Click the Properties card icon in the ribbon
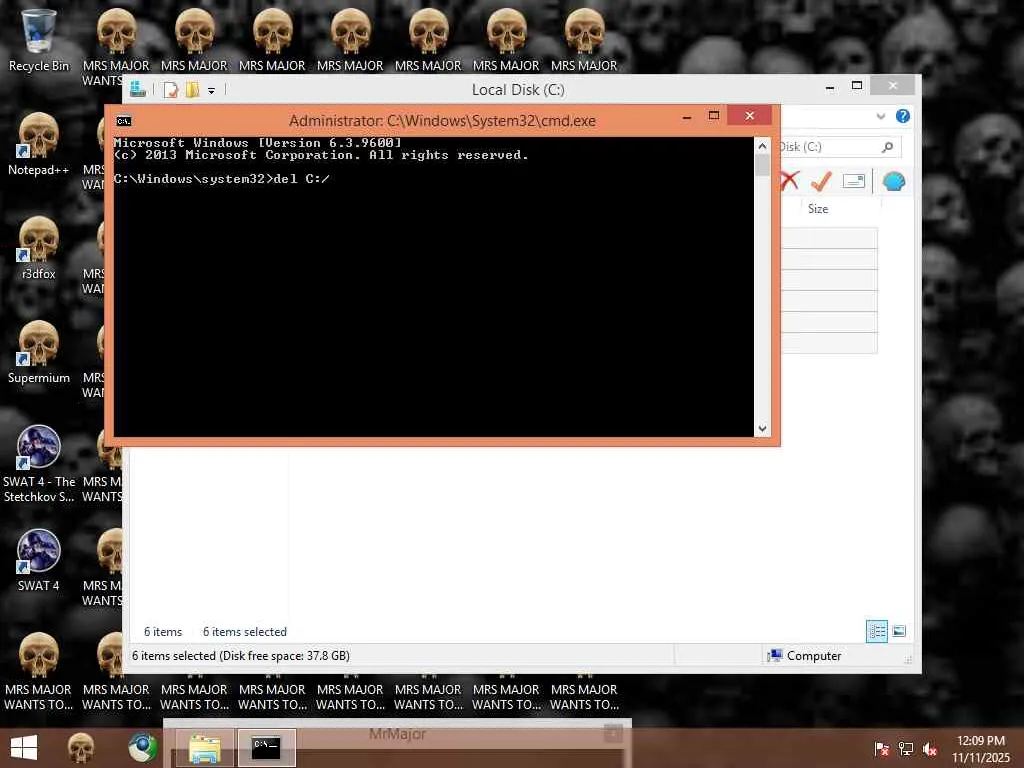1024x768 pixels. (854, 181)
